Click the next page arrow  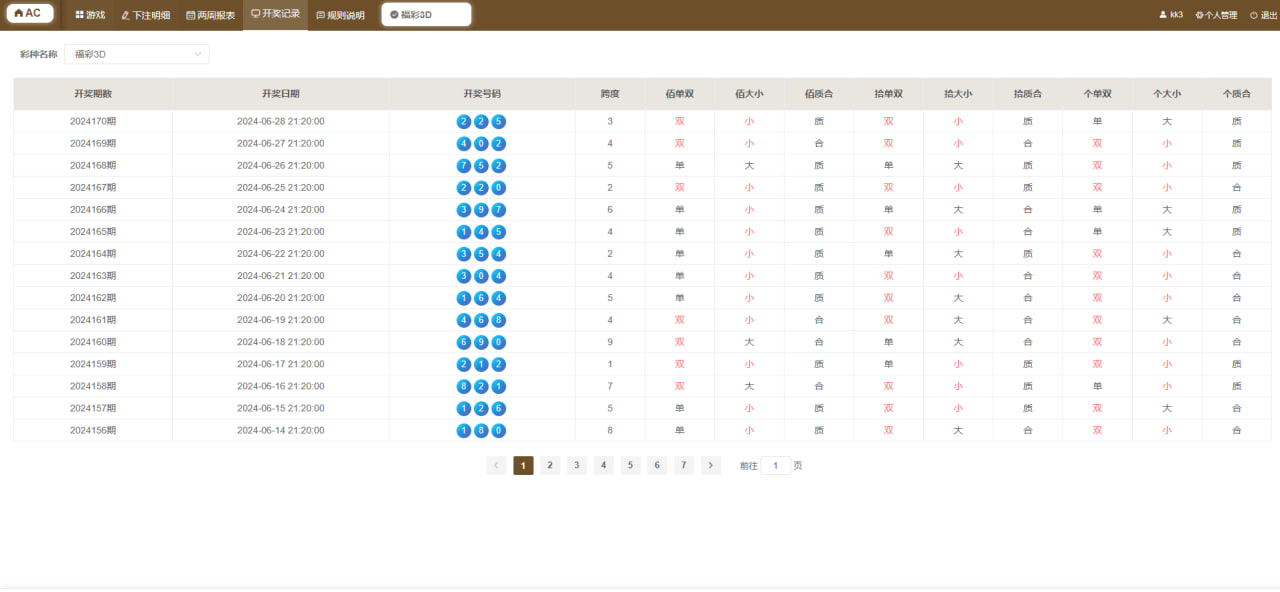(x=710, y=465)
